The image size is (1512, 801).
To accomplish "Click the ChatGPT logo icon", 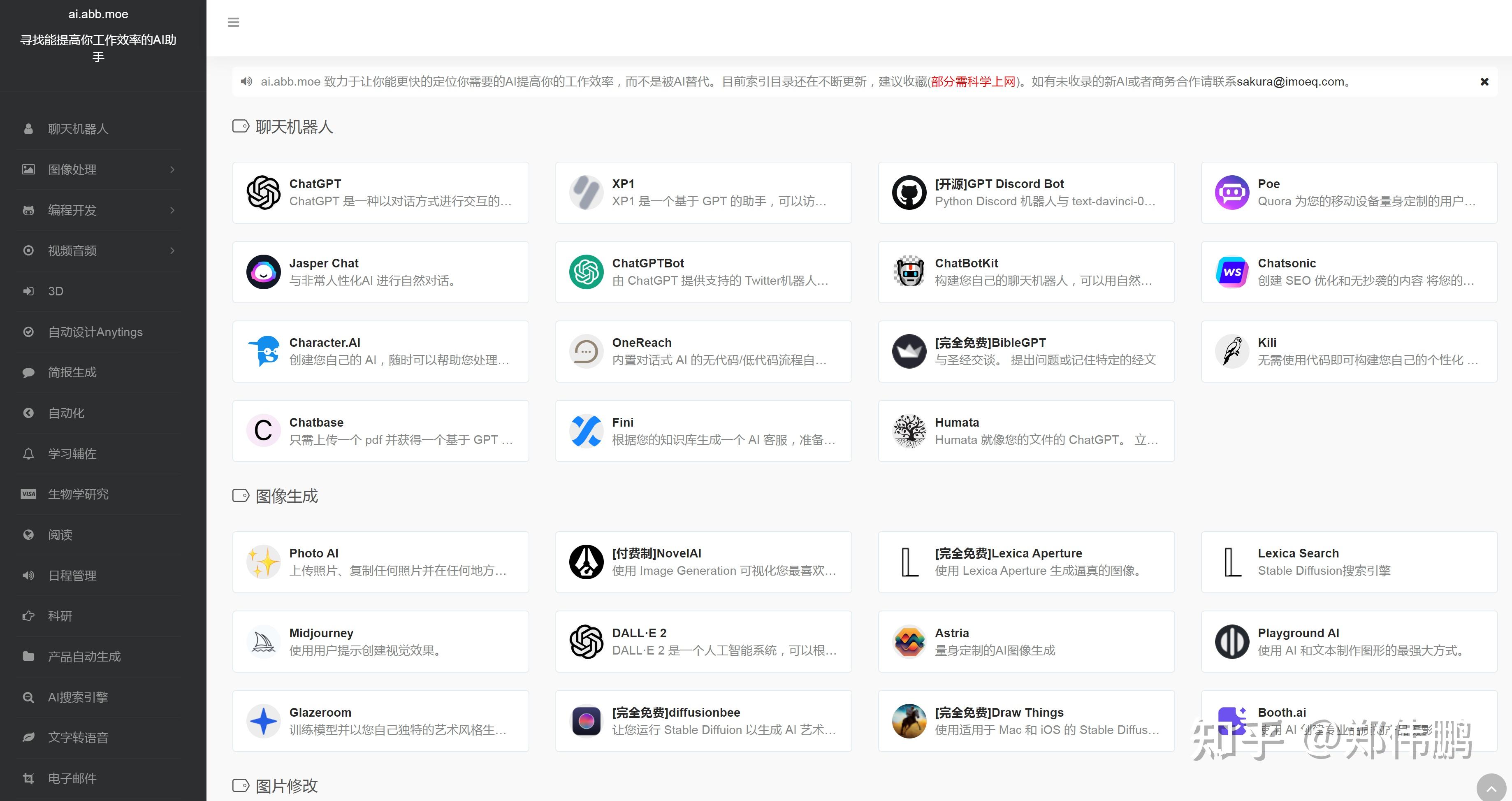I will 263,193.
